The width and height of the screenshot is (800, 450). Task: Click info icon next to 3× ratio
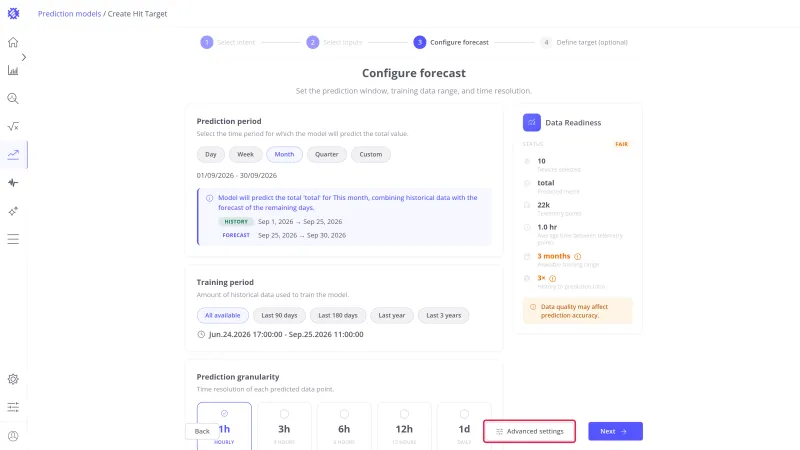(553, 279)
